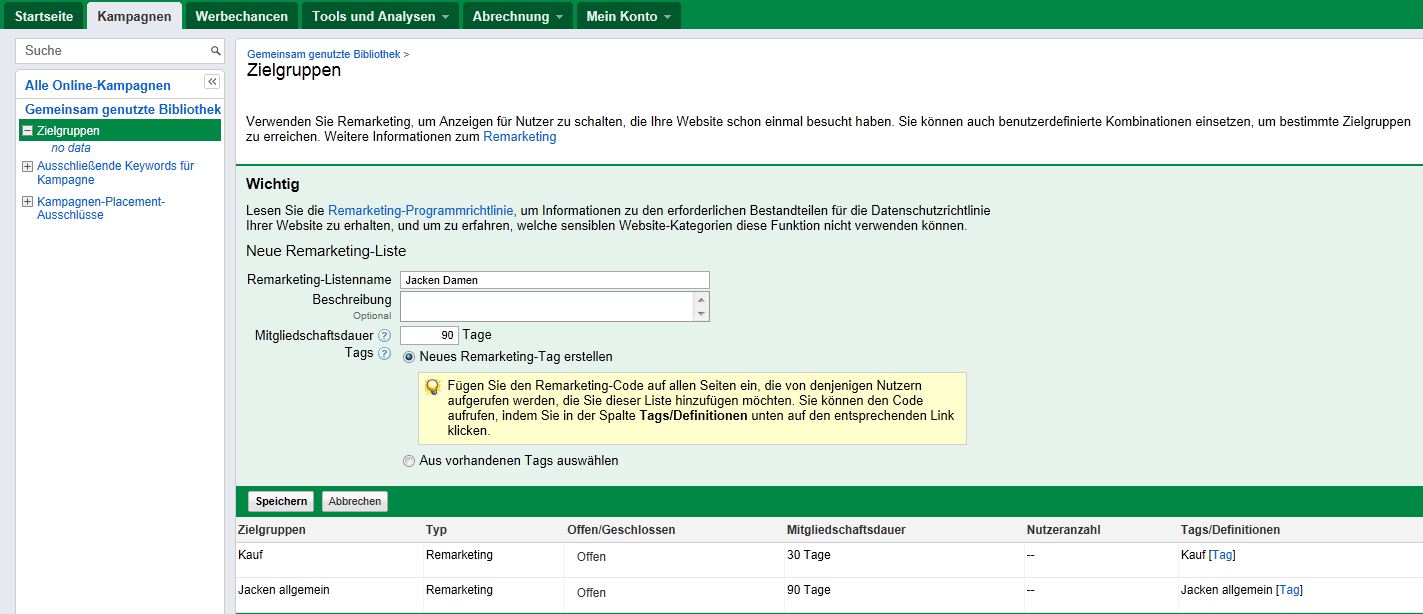Viewport: 1423px width, 614px height.
Task: Open the Mein Konto dropdown
Action: click(629, 16)
